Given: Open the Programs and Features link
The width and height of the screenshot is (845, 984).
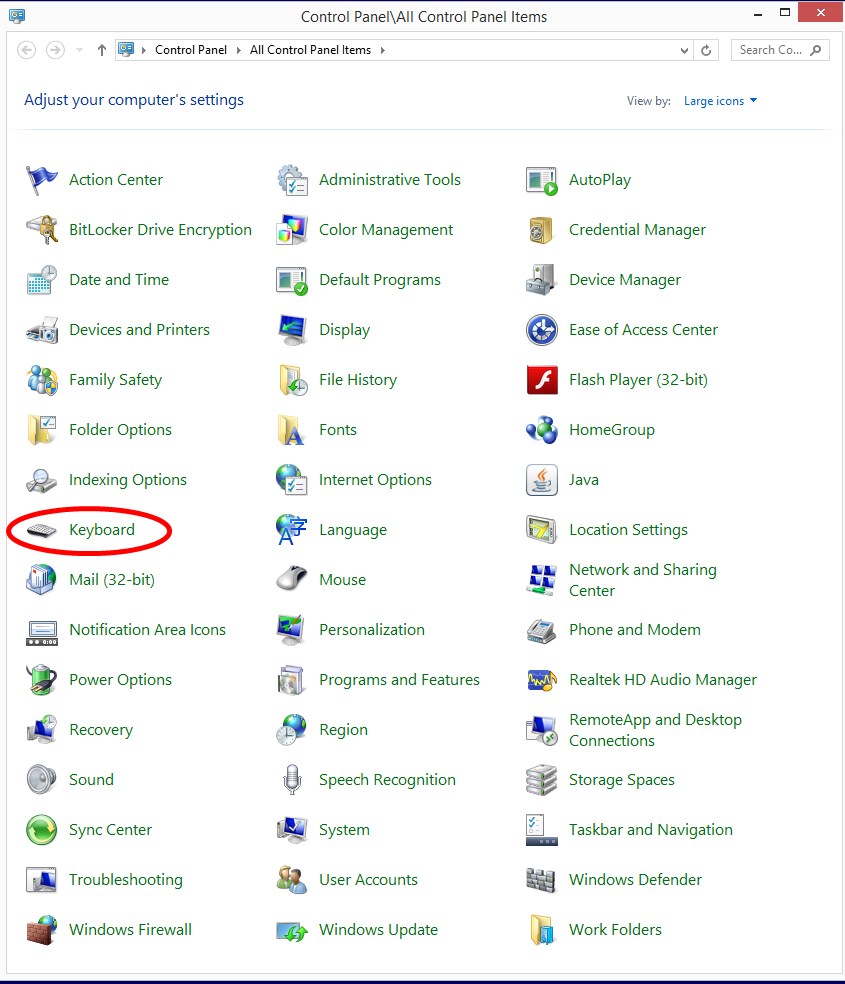Looking at the screenshot, I should (x=399, y=680).
